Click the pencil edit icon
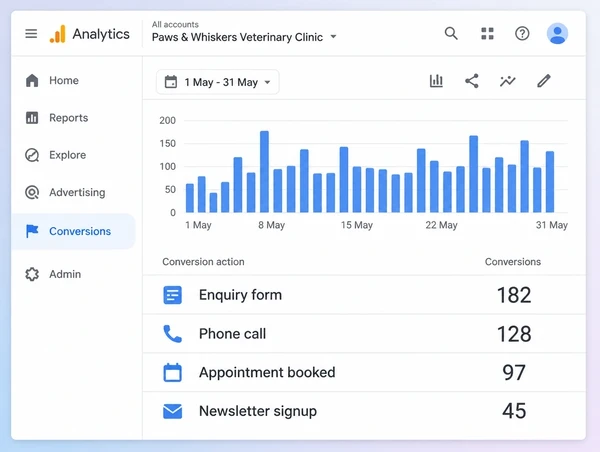 [543, 81]
